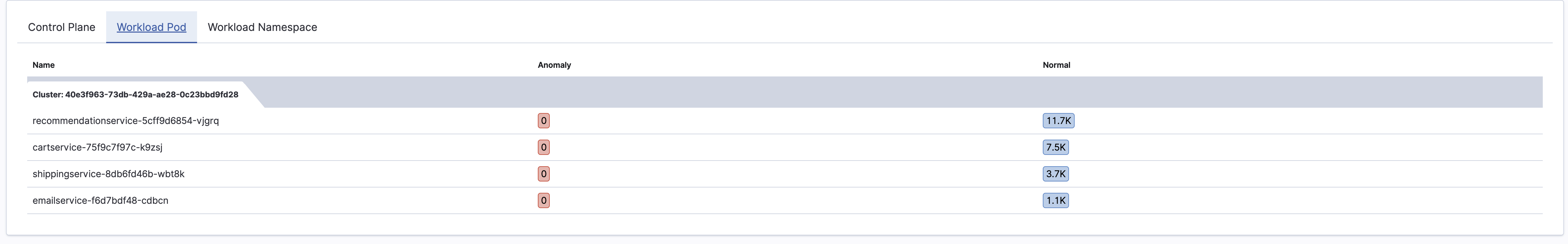Viewport: 1568px width, 244px height.
Task: Open the Workload Namespace tab
Action: click(262, 27)
